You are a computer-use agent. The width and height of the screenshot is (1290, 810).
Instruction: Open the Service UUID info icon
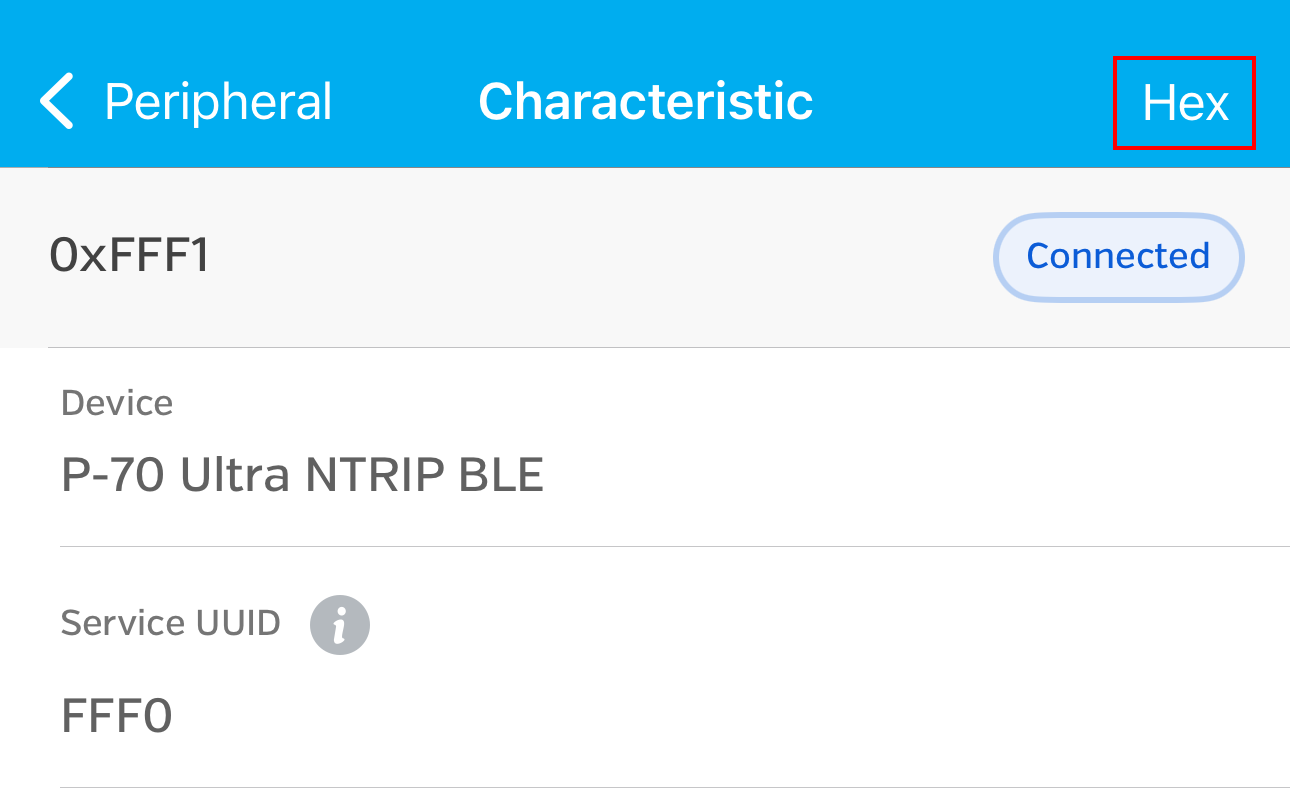(x=339, y=625)
